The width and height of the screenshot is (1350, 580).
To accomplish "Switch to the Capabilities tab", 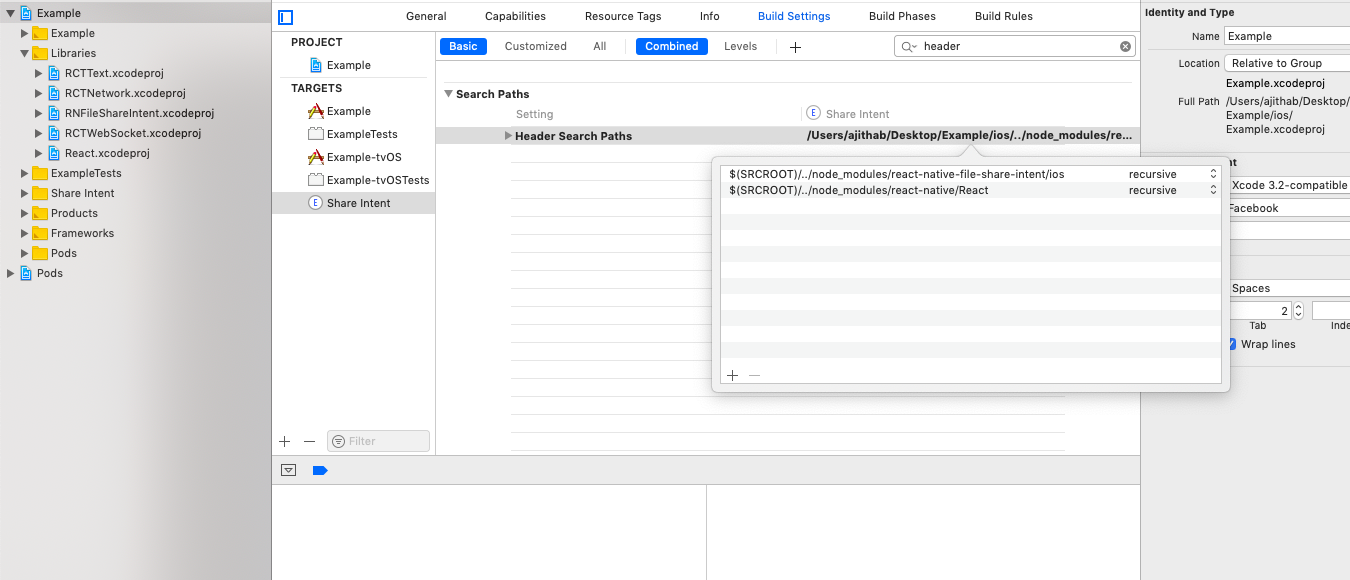I will (x=515, y=16).
